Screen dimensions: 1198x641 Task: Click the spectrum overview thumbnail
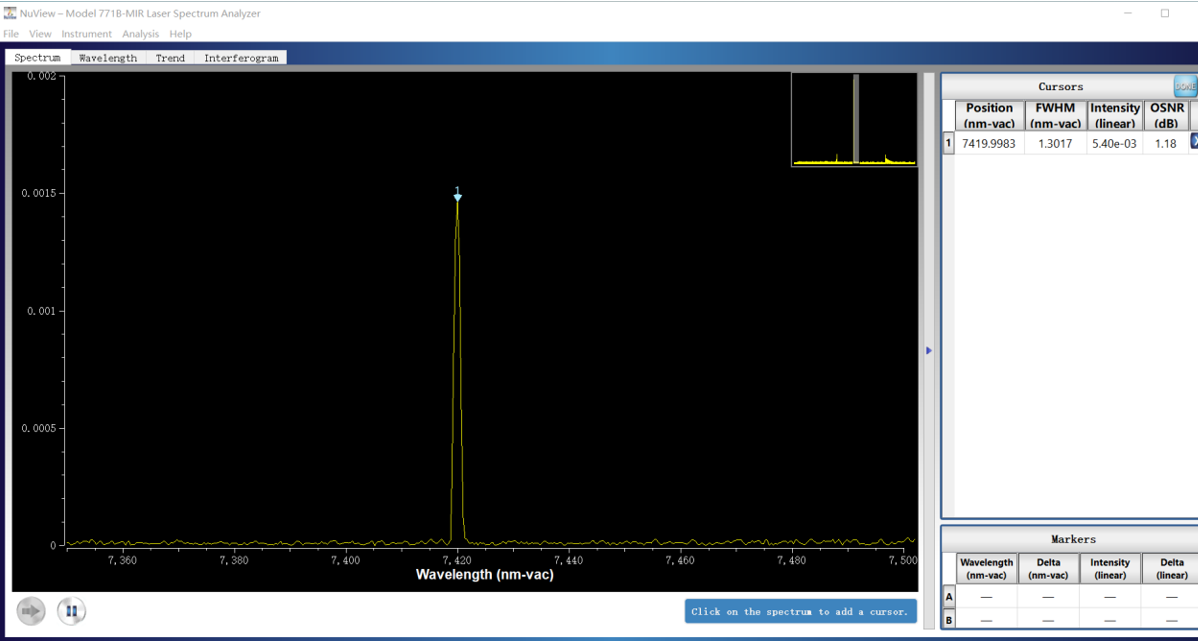[853, 119]
